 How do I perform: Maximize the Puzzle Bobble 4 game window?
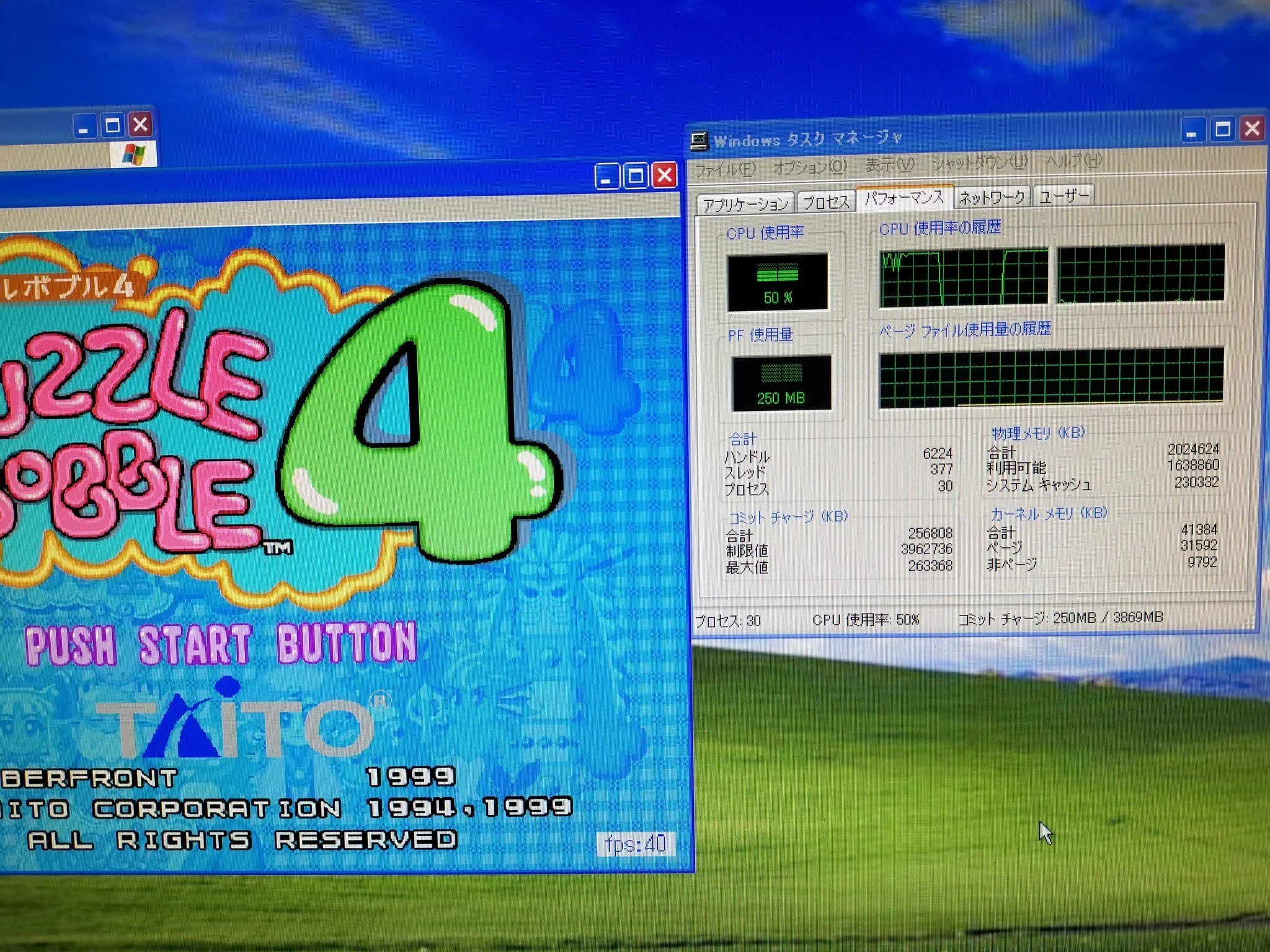point(636,176)
